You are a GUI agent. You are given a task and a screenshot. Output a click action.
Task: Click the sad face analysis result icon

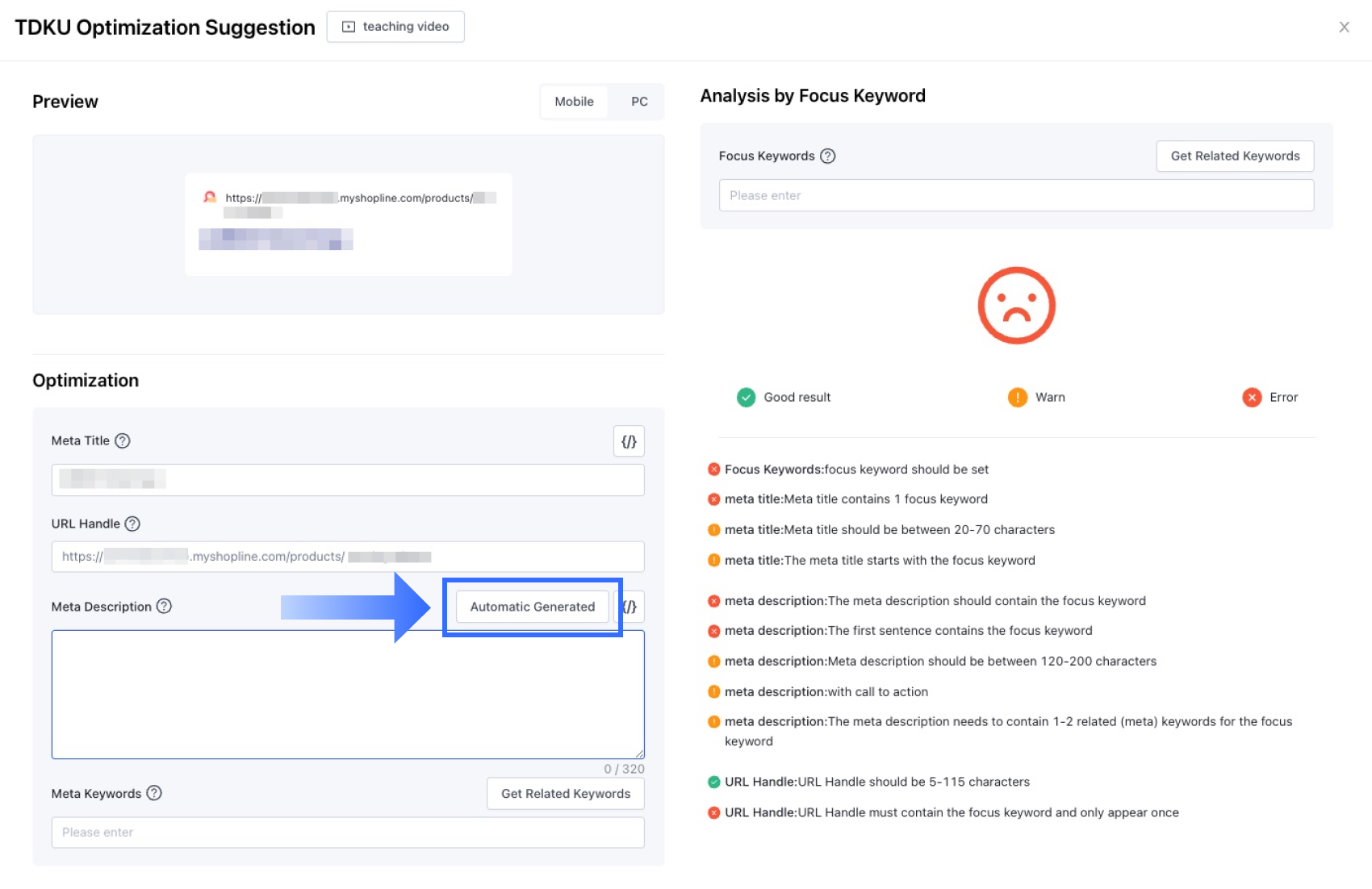1016,306
